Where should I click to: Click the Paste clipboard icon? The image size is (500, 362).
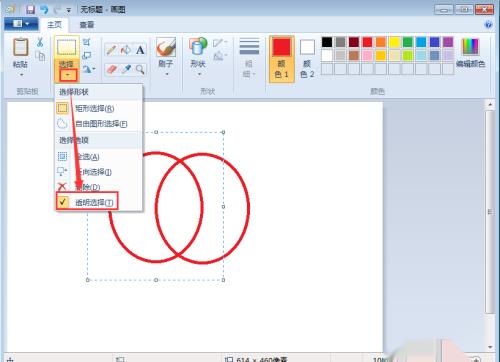(21, 47)
